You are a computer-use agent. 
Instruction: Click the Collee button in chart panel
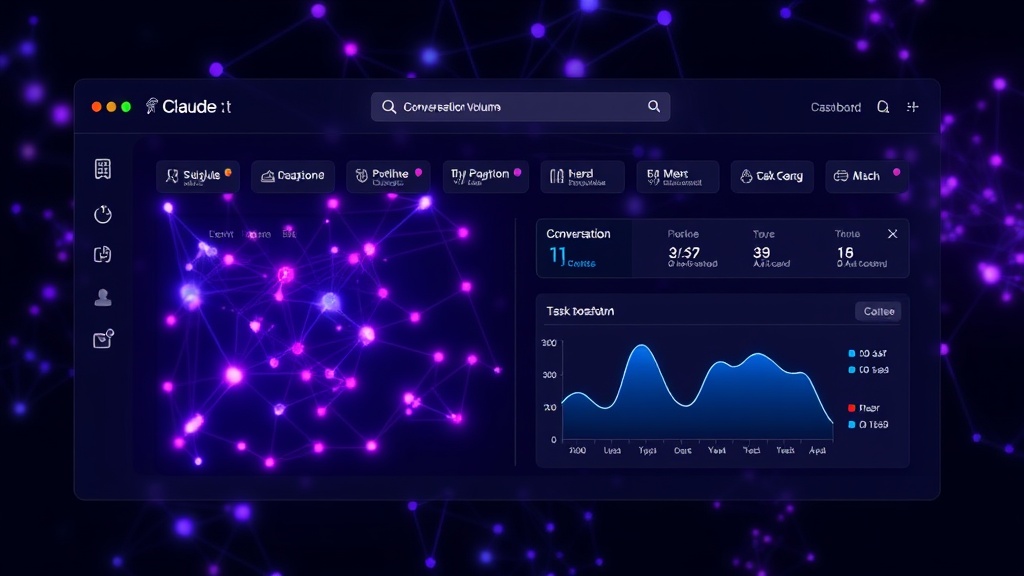click(x=878, y=312)
